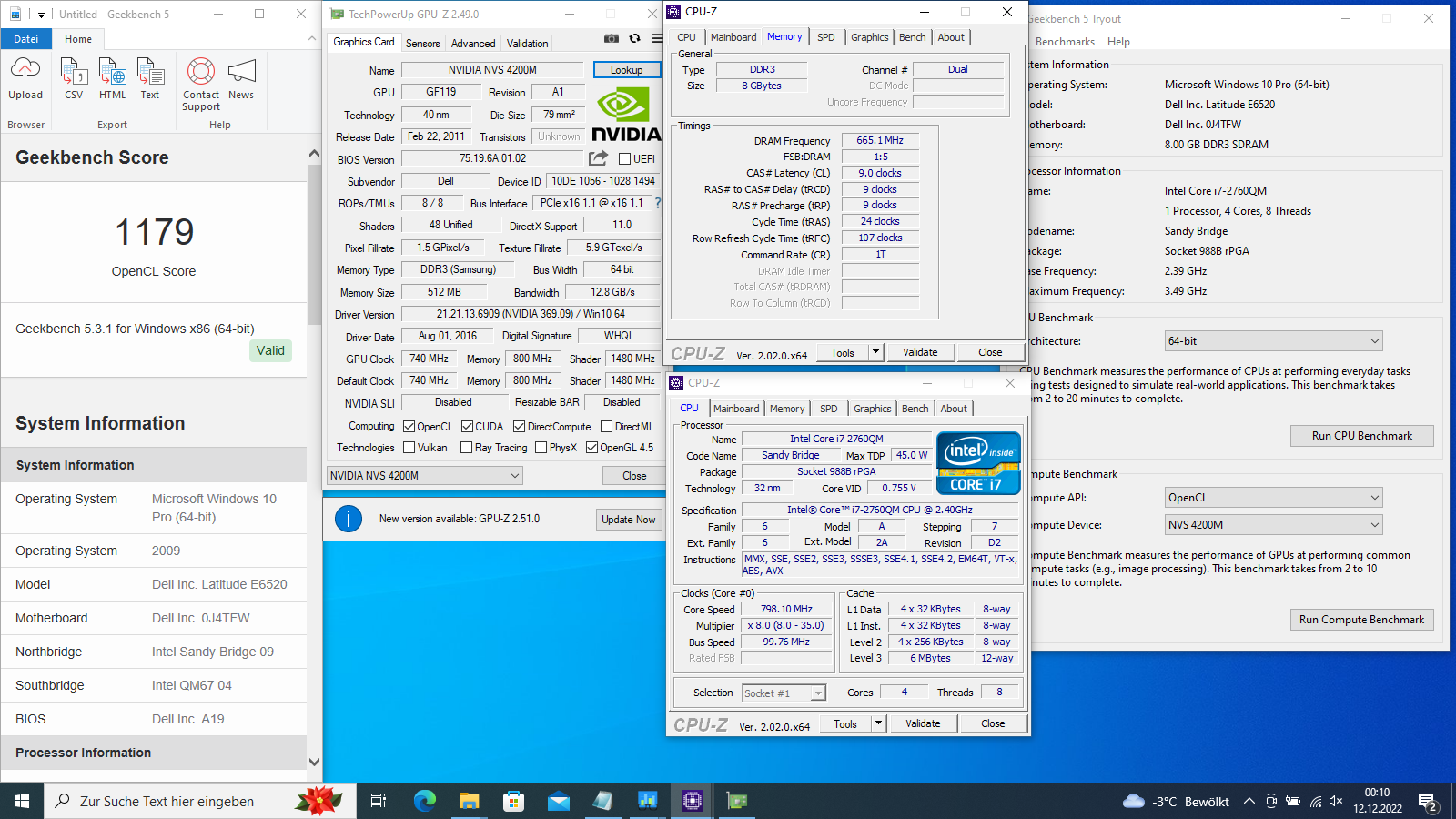Screen dimensions: 1456x819
Task: Open Mail app from the taskbar
Action: tap(558, 801)
